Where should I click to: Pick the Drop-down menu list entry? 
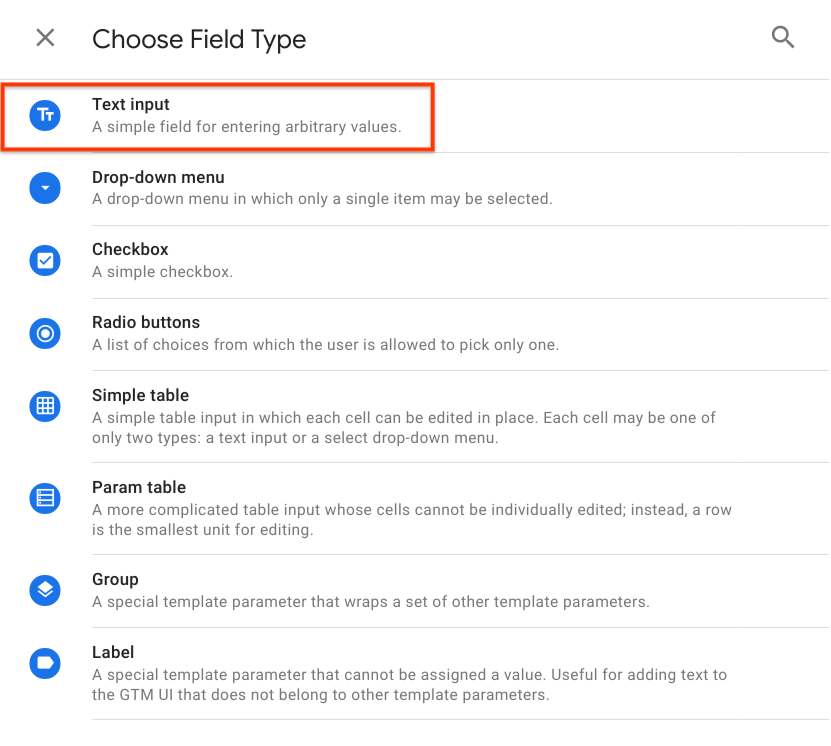tap(300, 187)
